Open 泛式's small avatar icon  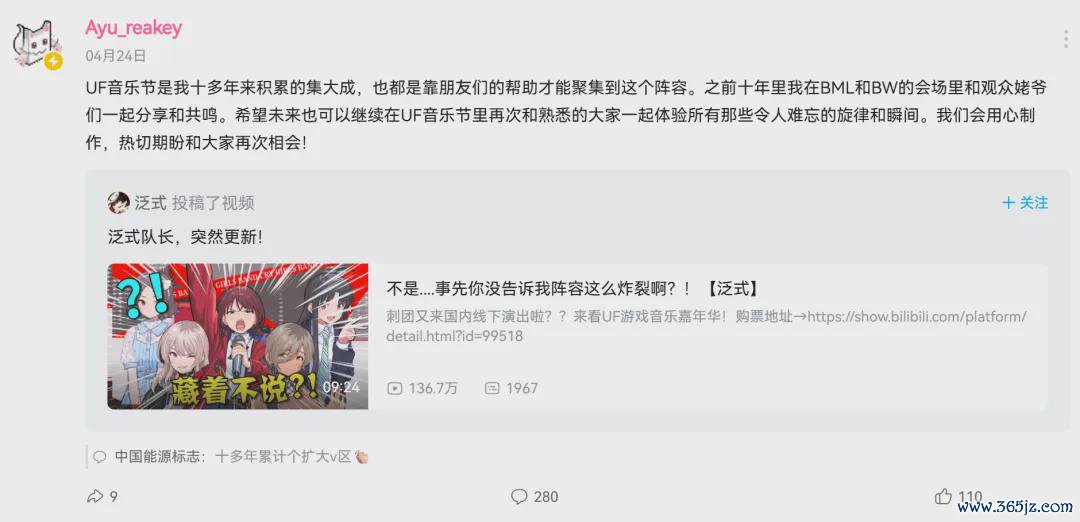(x=118, y=202)
